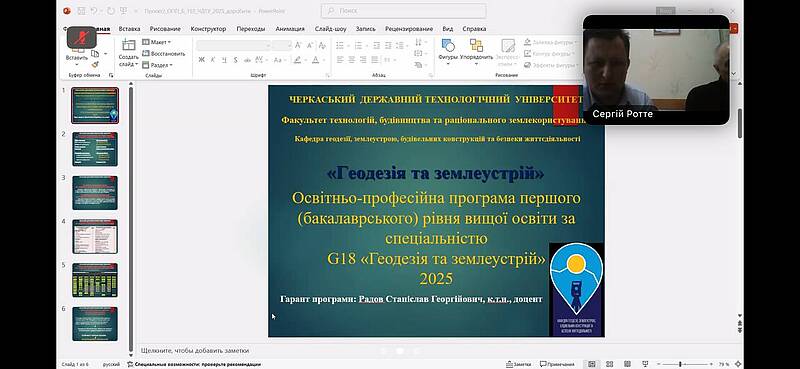This screenshot has width=800, height=369.
Task: Click the convert to SmartArt icon
Action: click(419, 65)
